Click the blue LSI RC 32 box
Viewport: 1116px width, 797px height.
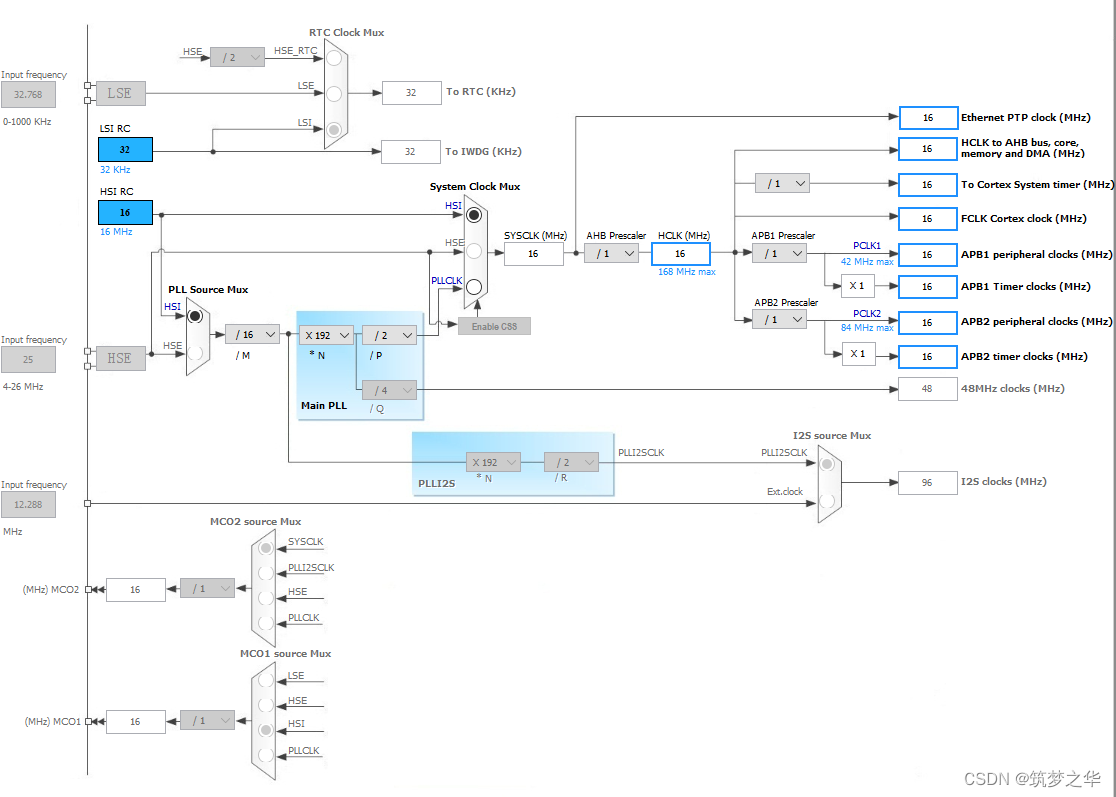[125, 149]
